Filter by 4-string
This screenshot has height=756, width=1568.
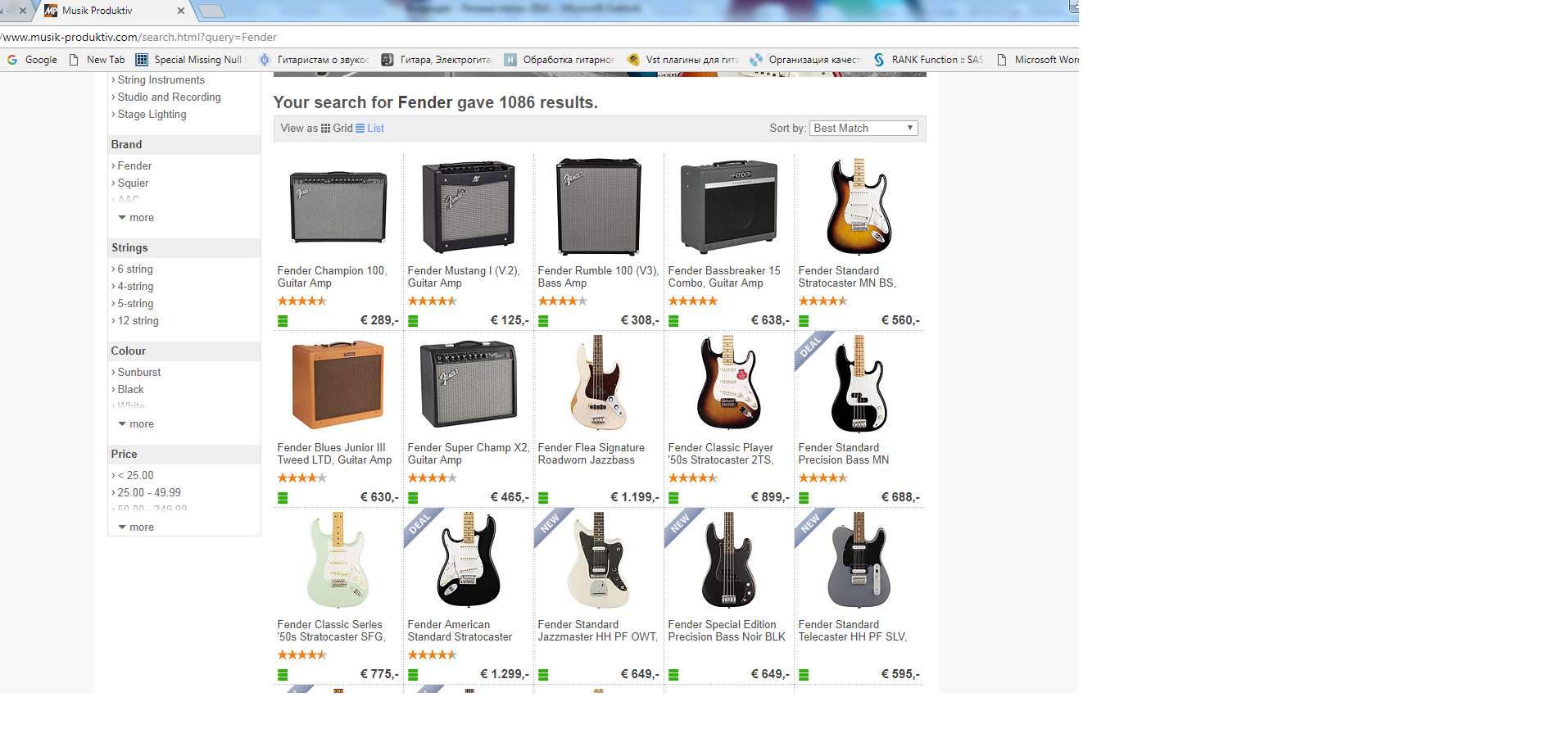(x=135, y=287)
